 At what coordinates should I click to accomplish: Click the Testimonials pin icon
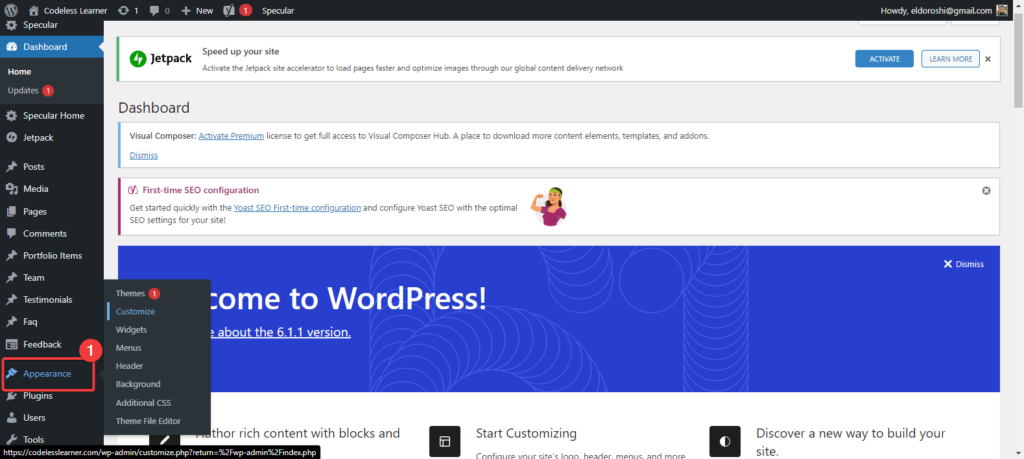tap(11, 300)
